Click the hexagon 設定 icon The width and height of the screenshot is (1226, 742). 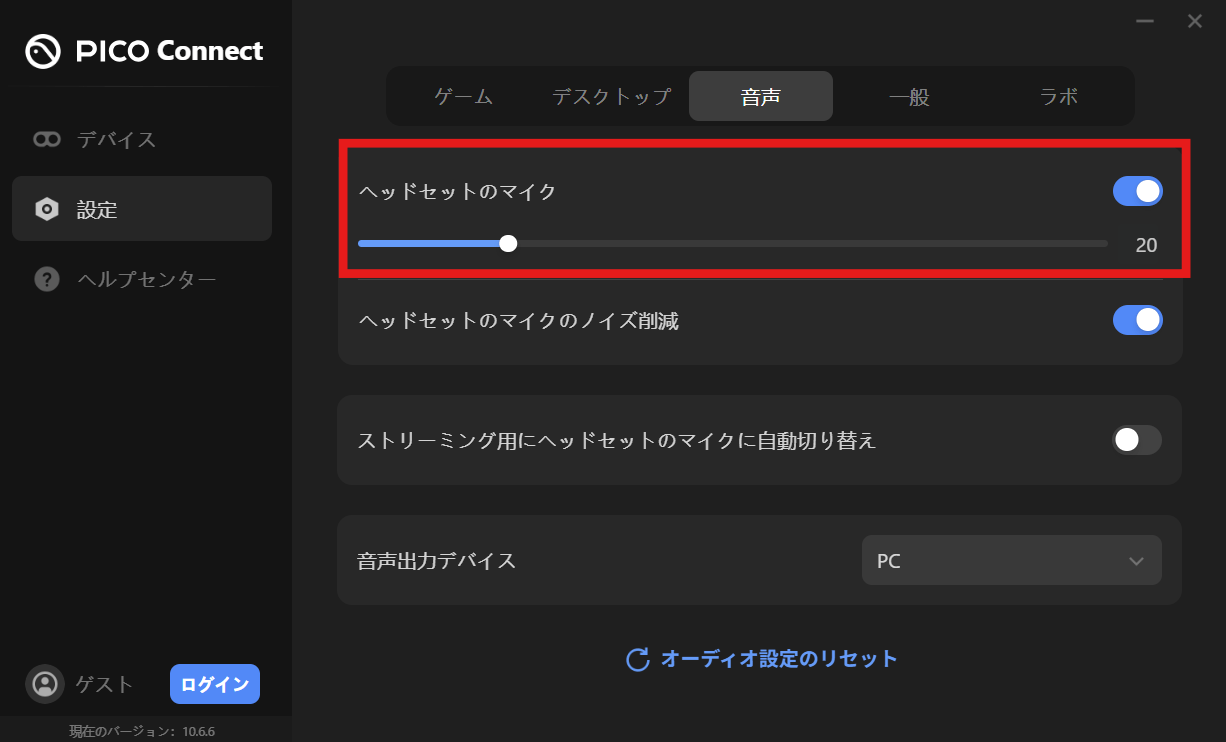click(x=47, y=209)
